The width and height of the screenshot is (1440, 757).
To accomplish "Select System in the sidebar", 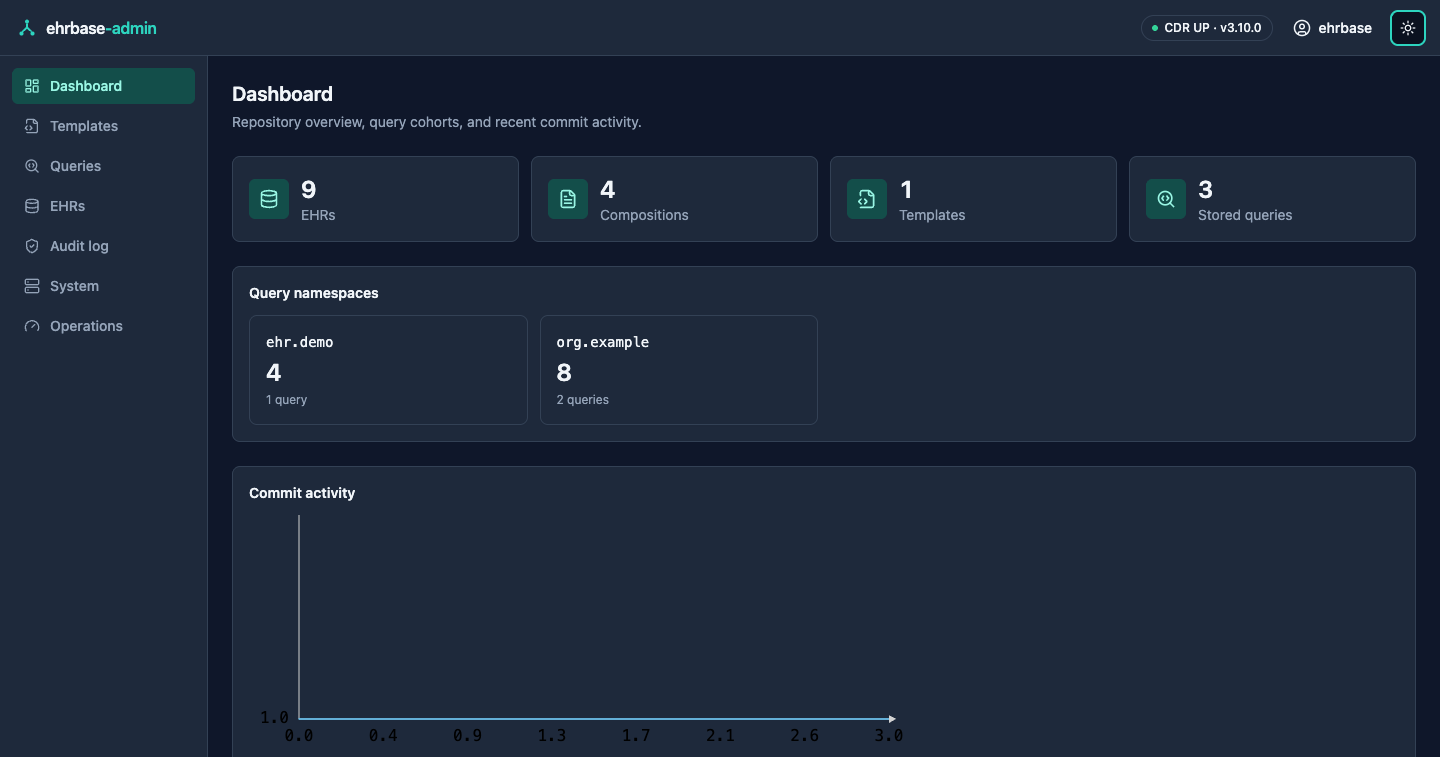I will (x=103, y=286).
